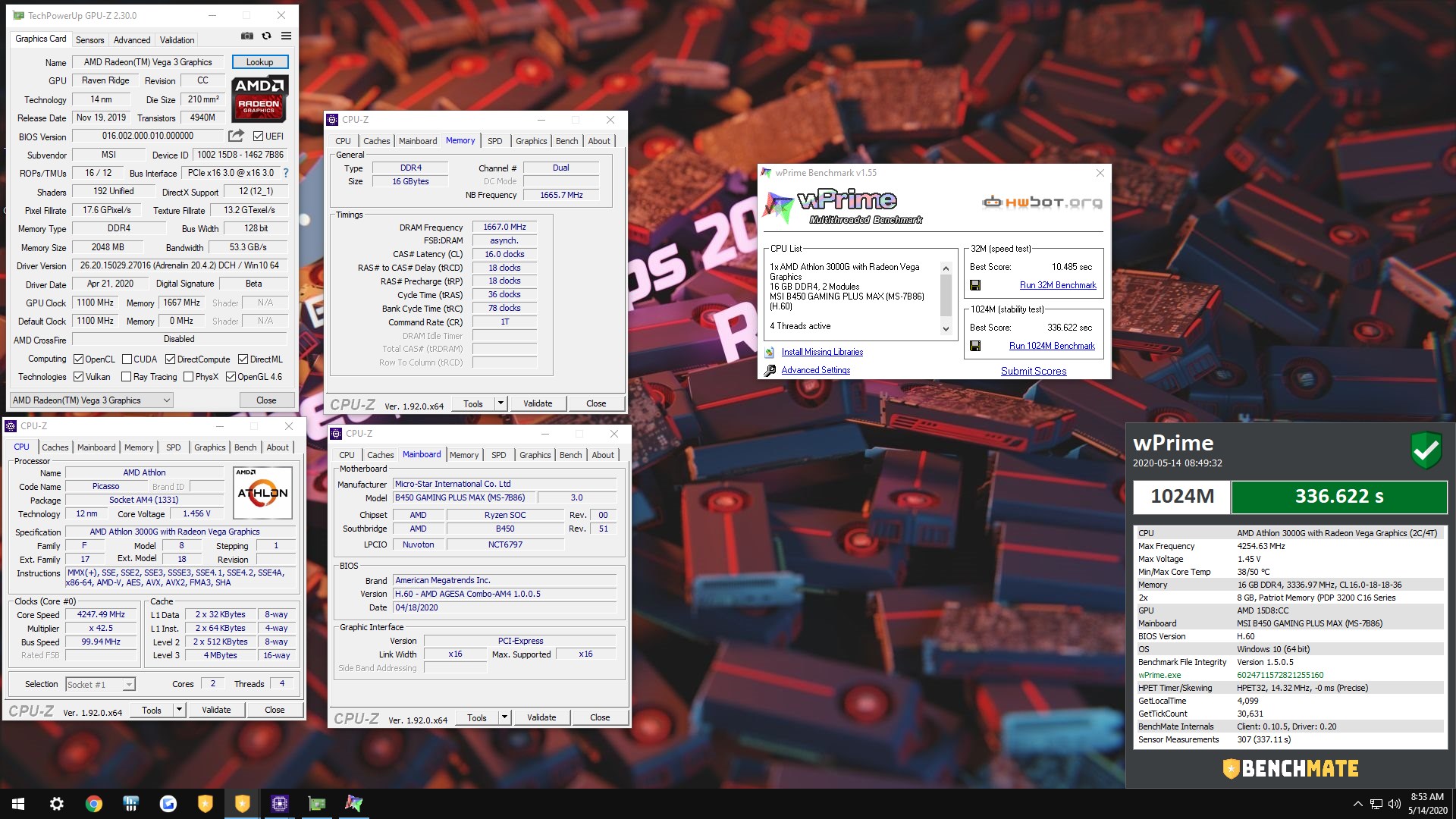The height and width of the screenshot is (819, 1456).
Task: Open SPD tab in CPU-Z Memory window
Action: tap(494, 141)
